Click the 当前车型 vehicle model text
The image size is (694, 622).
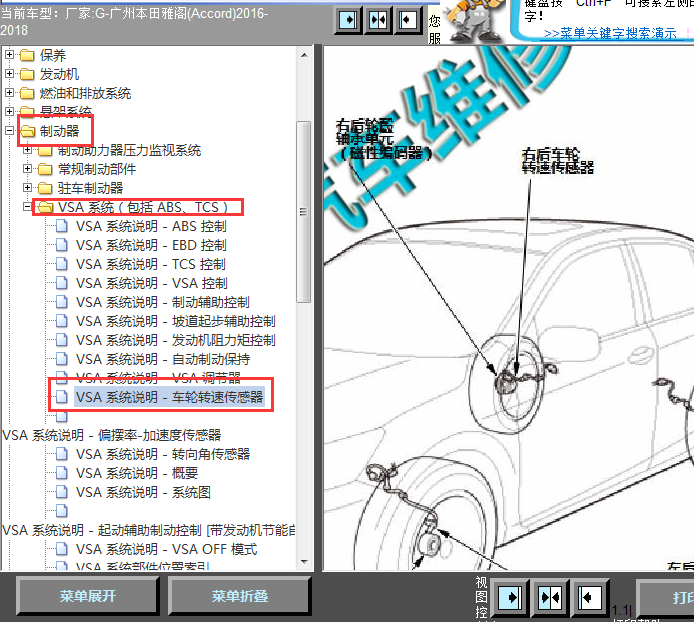tap(134, 22)
